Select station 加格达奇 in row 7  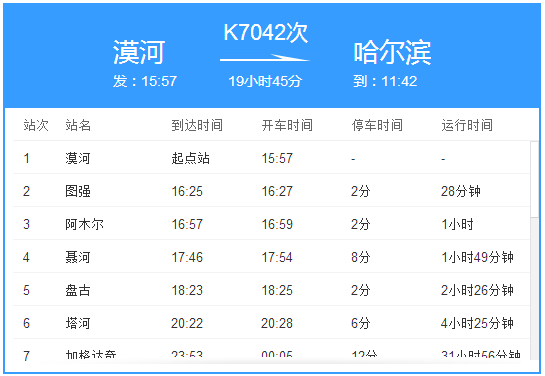point(91,355)
